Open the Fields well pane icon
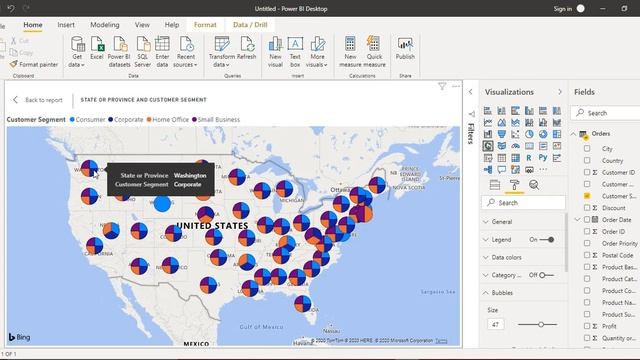 pyautogui.click(x=495, y=185)
